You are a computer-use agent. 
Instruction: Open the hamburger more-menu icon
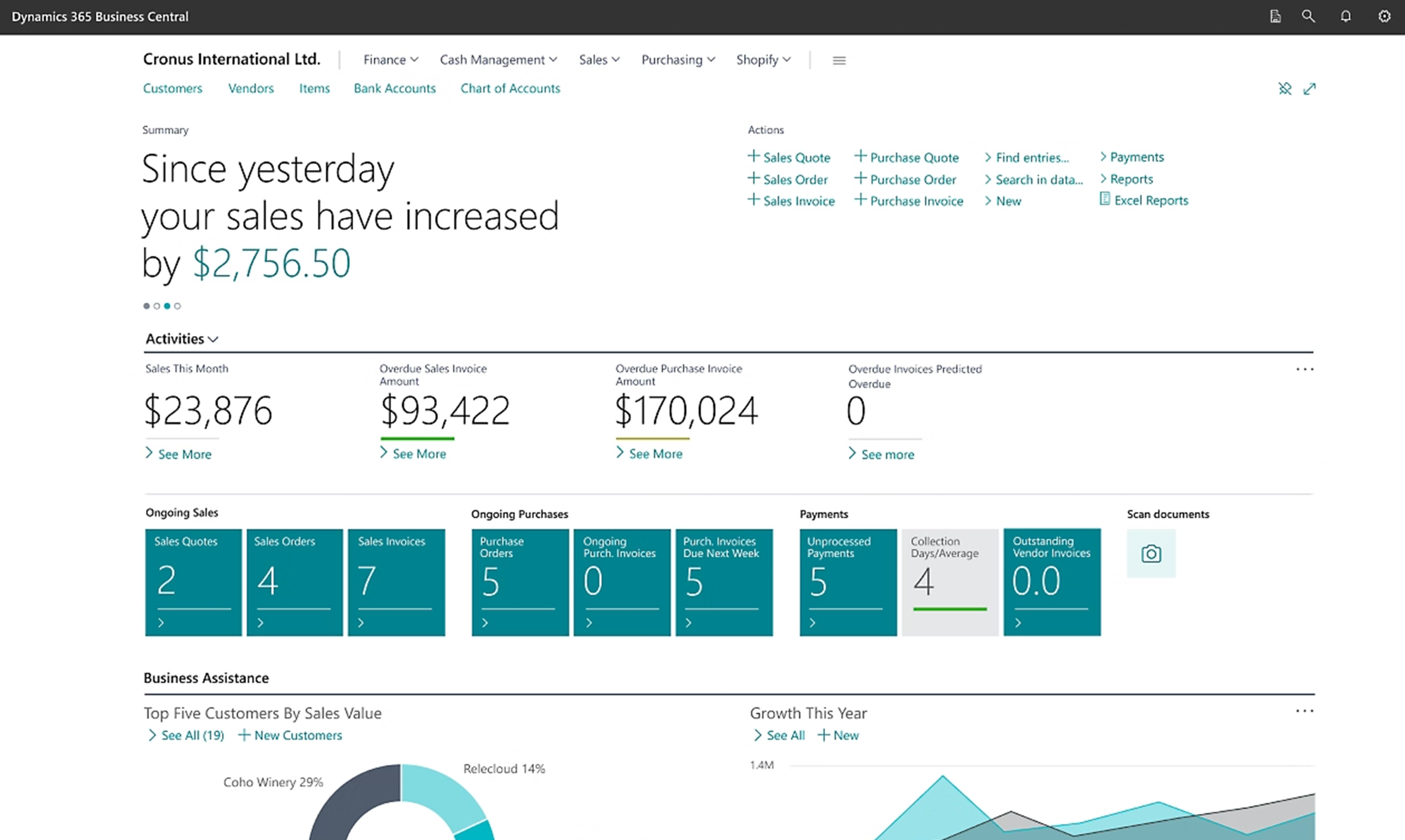[x=839, y=60]
